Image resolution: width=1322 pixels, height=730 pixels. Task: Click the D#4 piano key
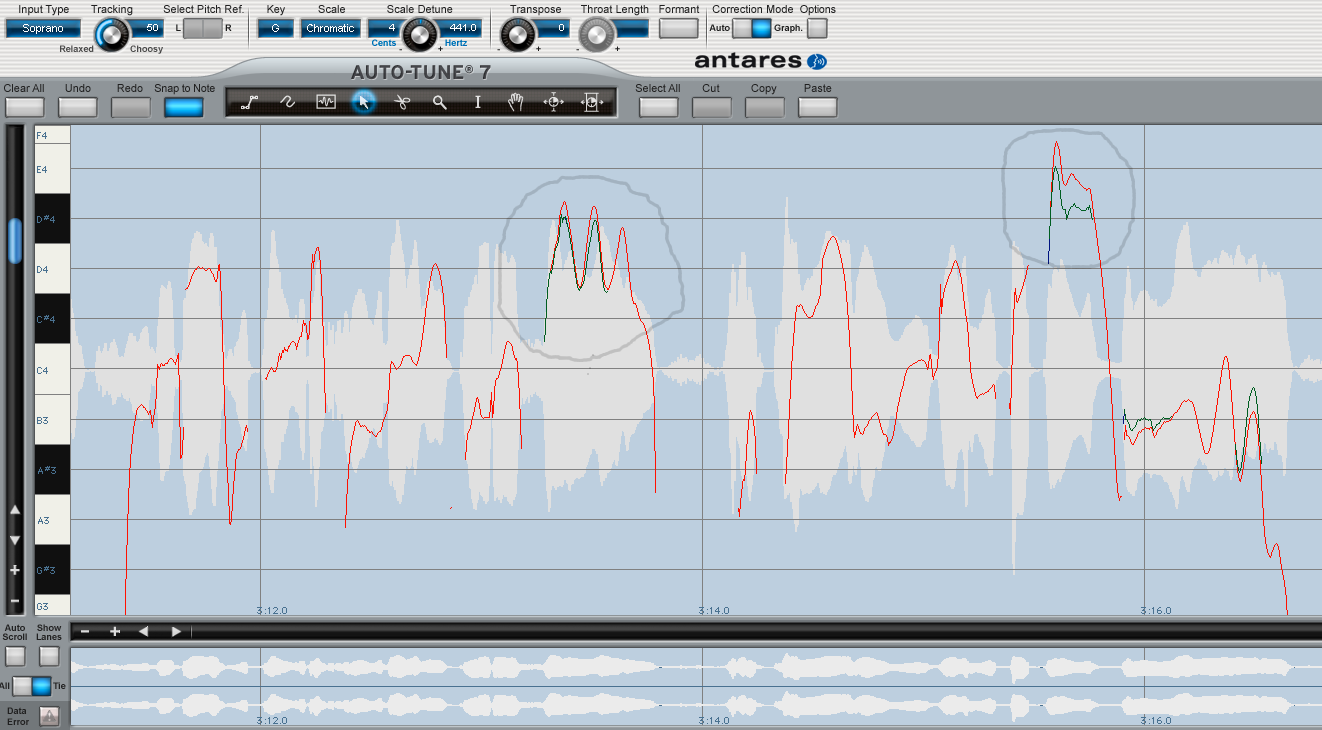tap(52, 218)
